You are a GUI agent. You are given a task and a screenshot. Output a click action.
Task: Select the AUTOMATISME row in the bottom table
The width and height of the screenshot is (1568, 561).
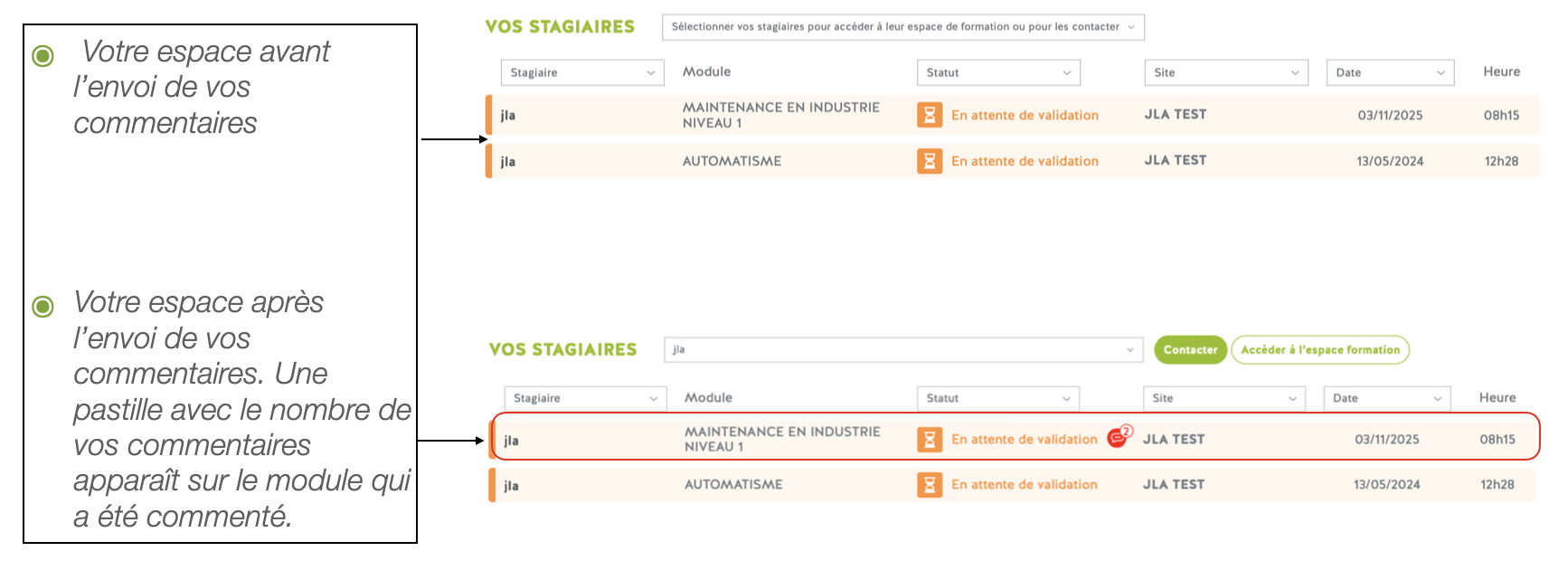(732, 485)
